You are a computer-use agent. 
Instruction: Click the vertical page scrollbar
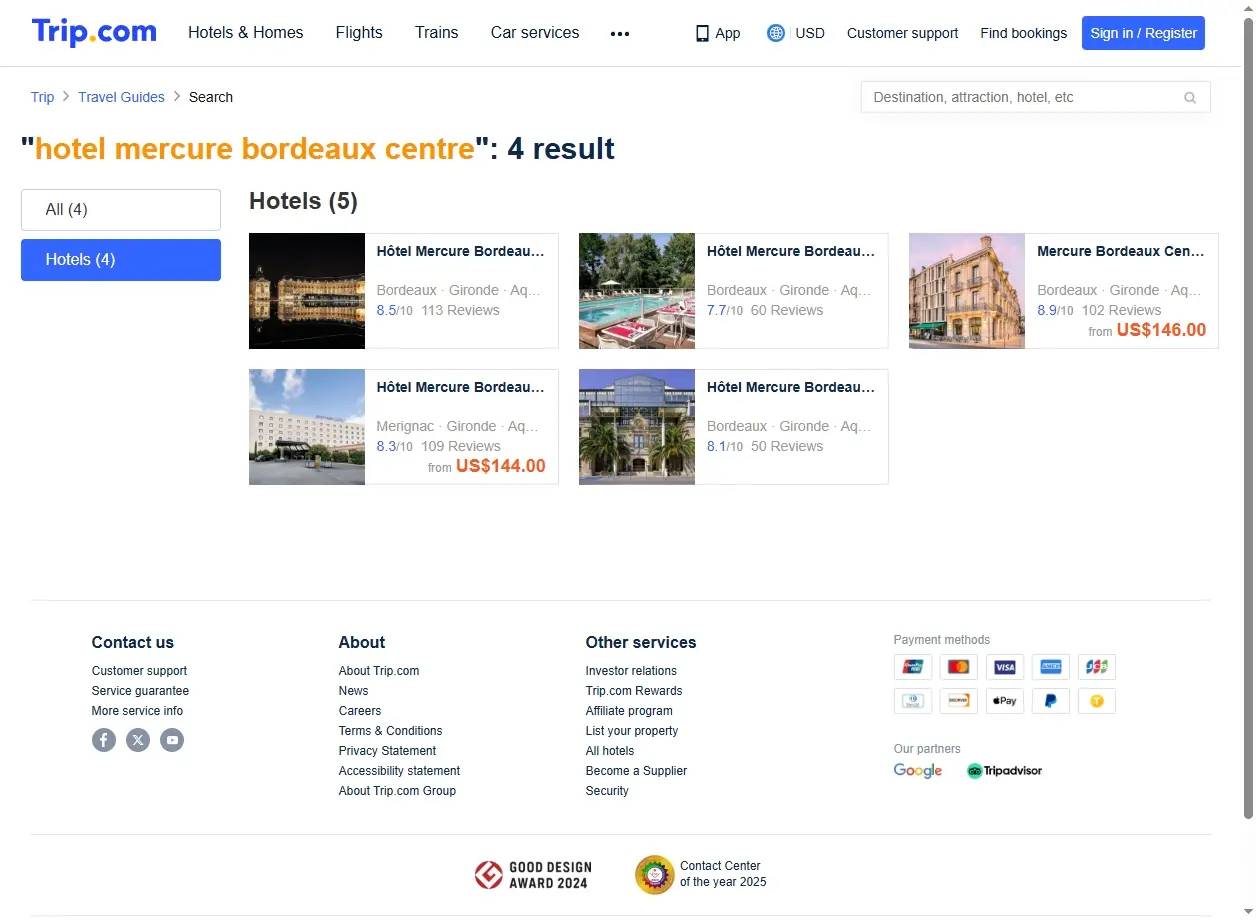point(1248,420)
